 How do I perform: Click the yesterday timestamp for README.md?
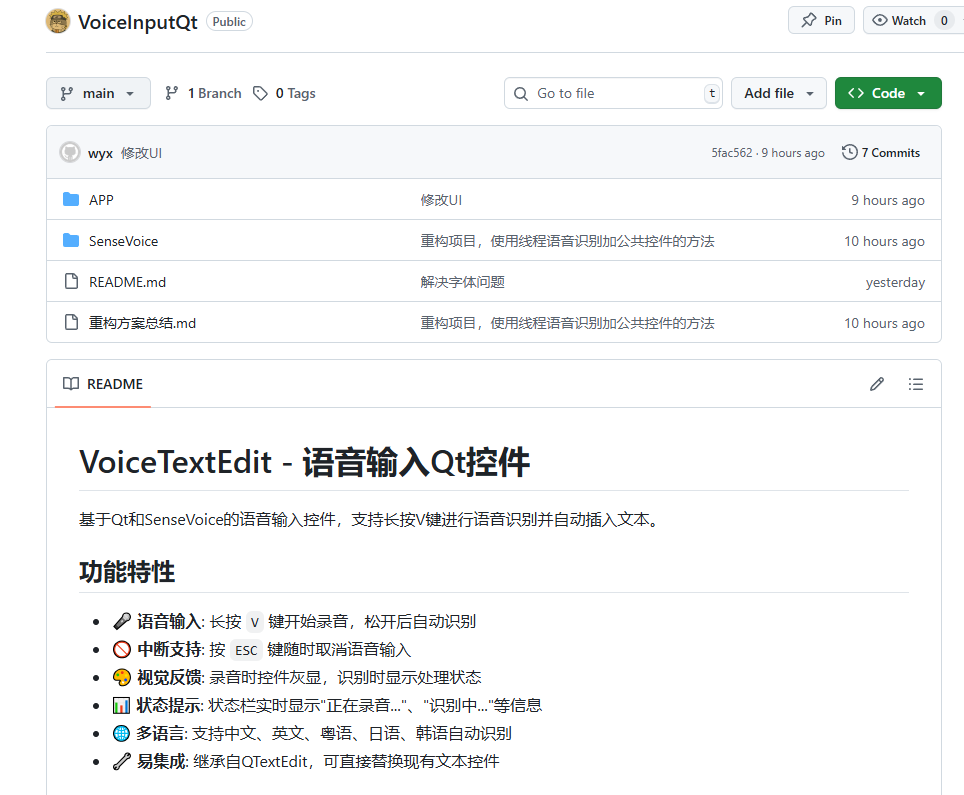pos(895,282)
